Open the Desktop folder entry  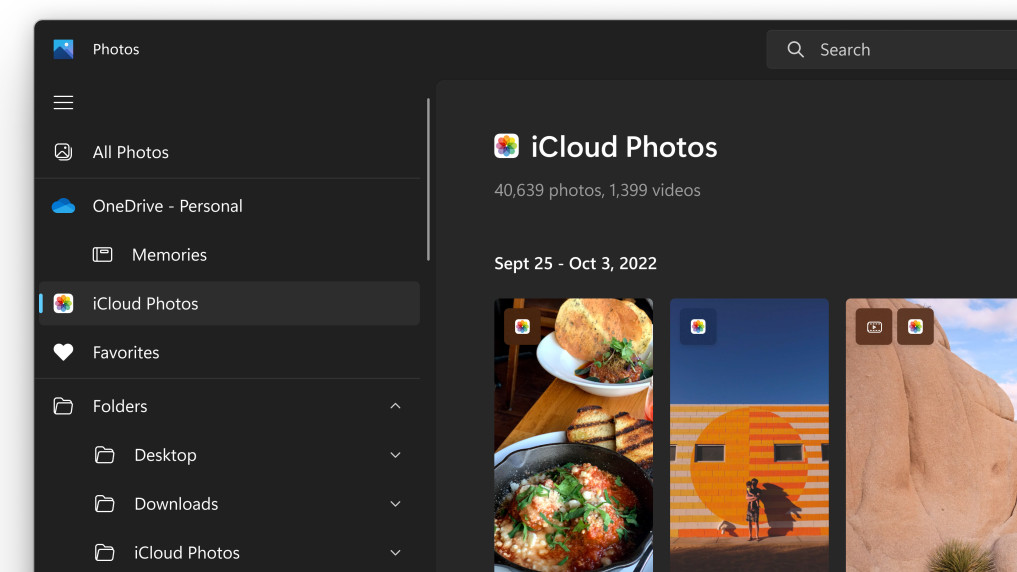point(229,455)
